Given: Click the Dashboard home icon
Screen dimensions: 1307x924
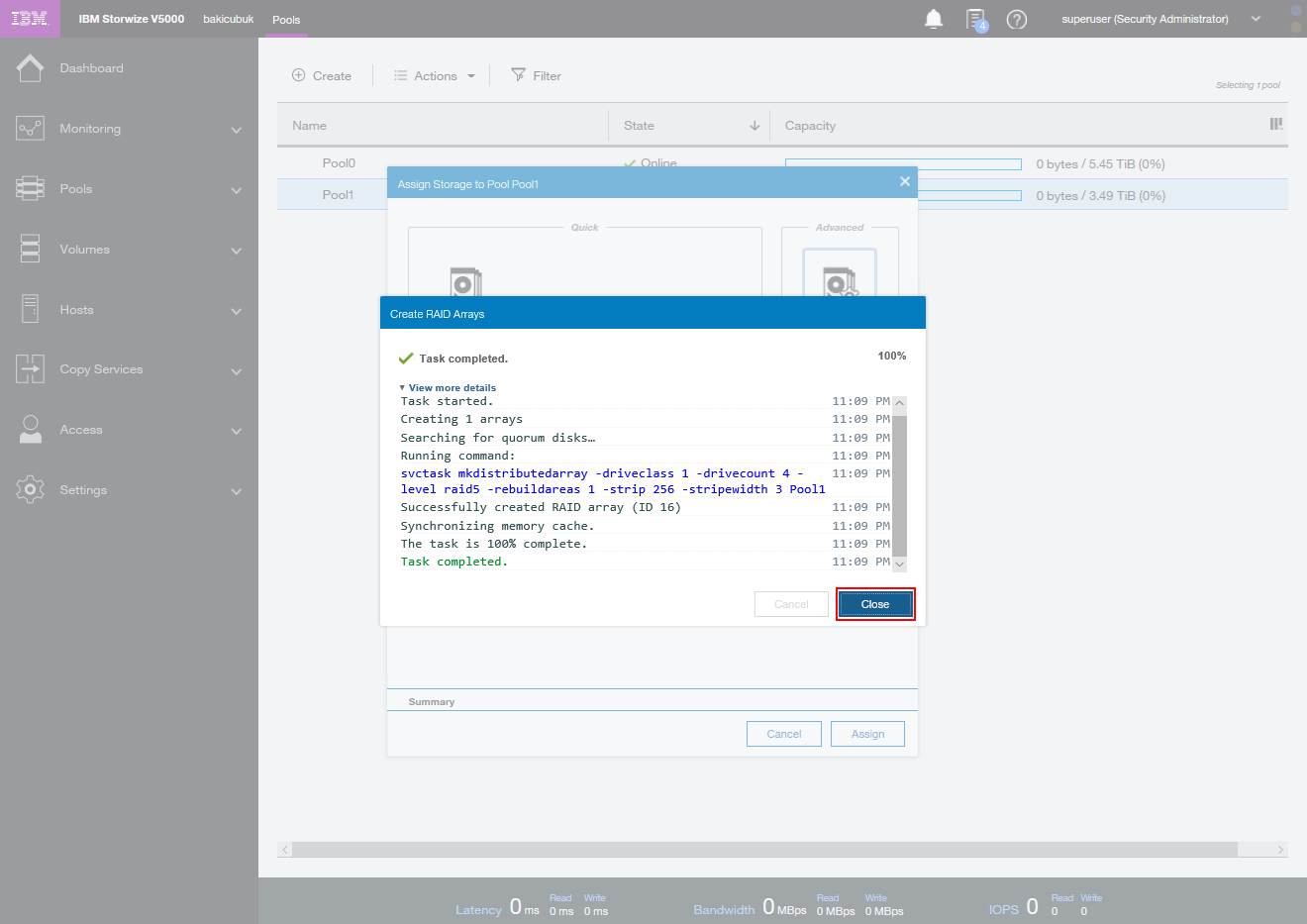Looking at the screenshot, I should point(30,68).
